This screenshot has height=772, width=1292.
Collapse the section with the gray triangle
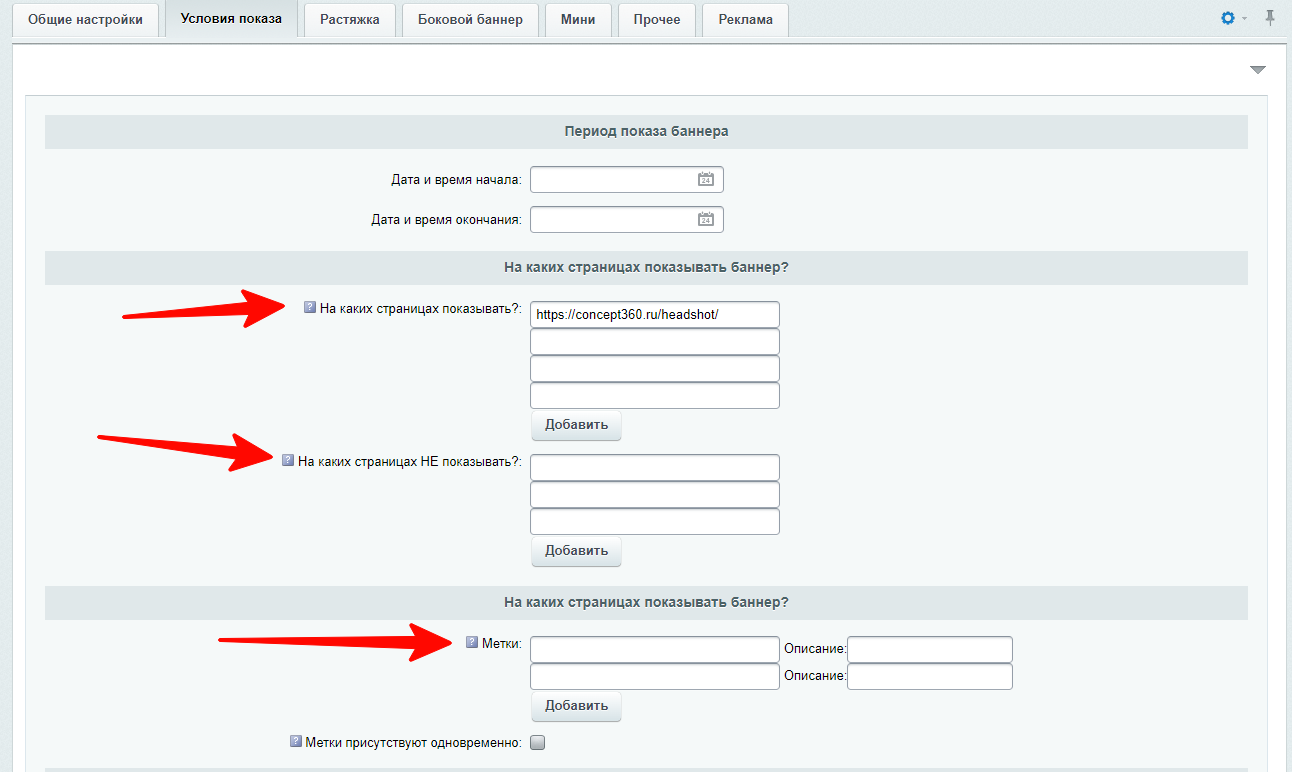1258,70
